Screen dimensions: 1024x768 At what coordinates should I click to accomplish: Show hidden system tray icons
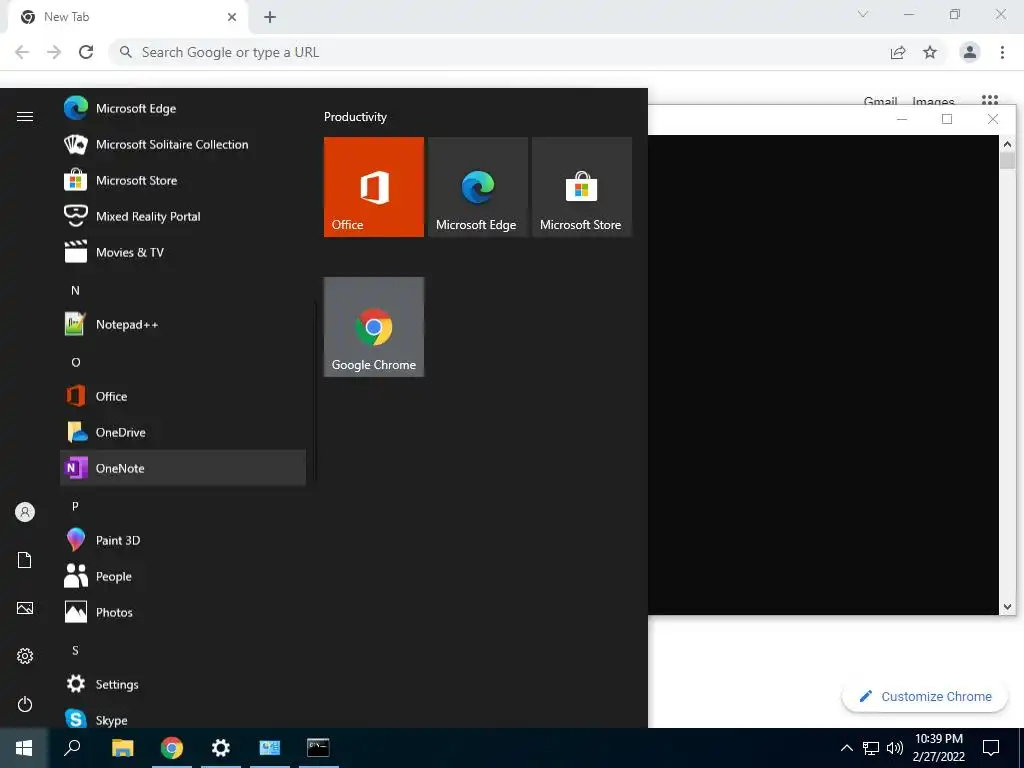click(x=846, y=748)
